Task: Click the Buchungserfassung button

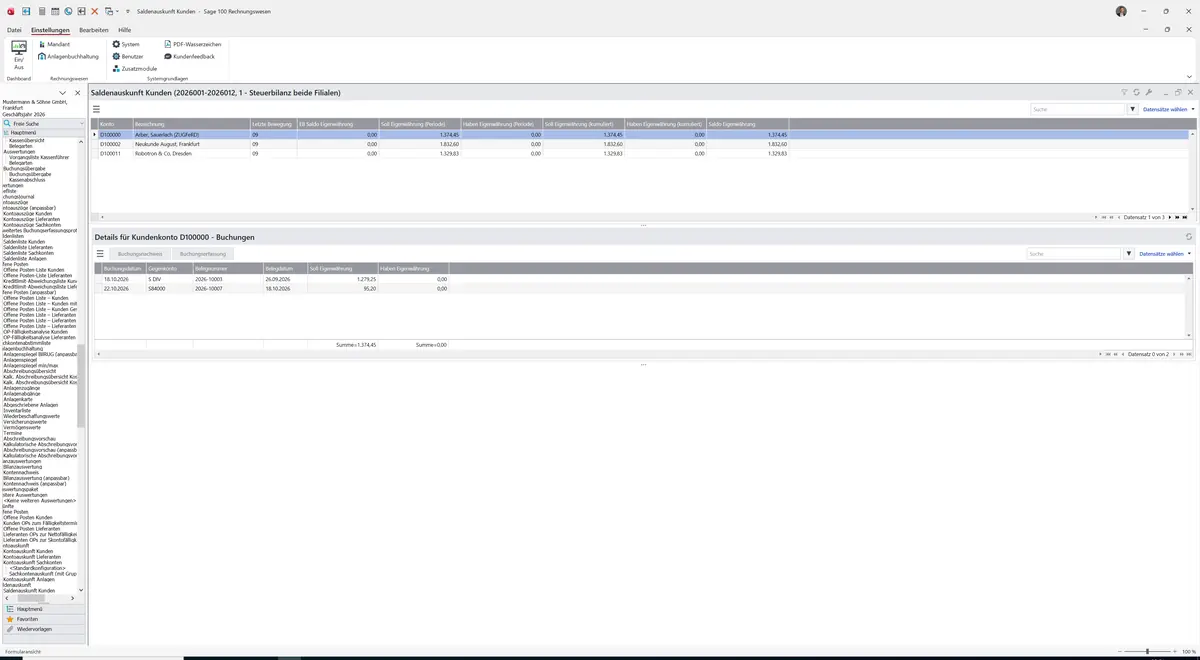Action: pyautogui.click(x=203, y=254)
